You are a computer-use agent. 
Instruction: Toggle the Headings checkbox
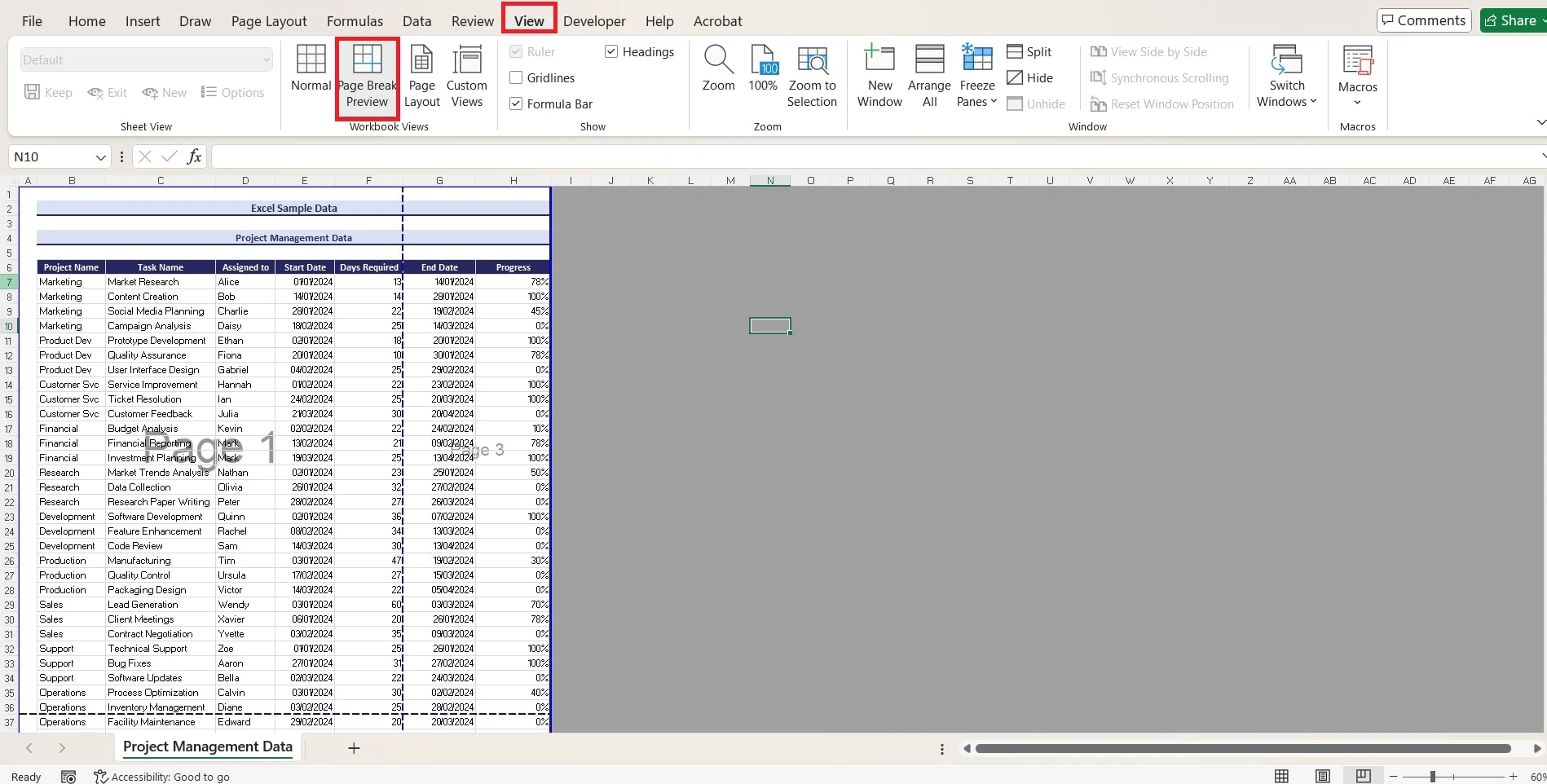pos(611,51)
